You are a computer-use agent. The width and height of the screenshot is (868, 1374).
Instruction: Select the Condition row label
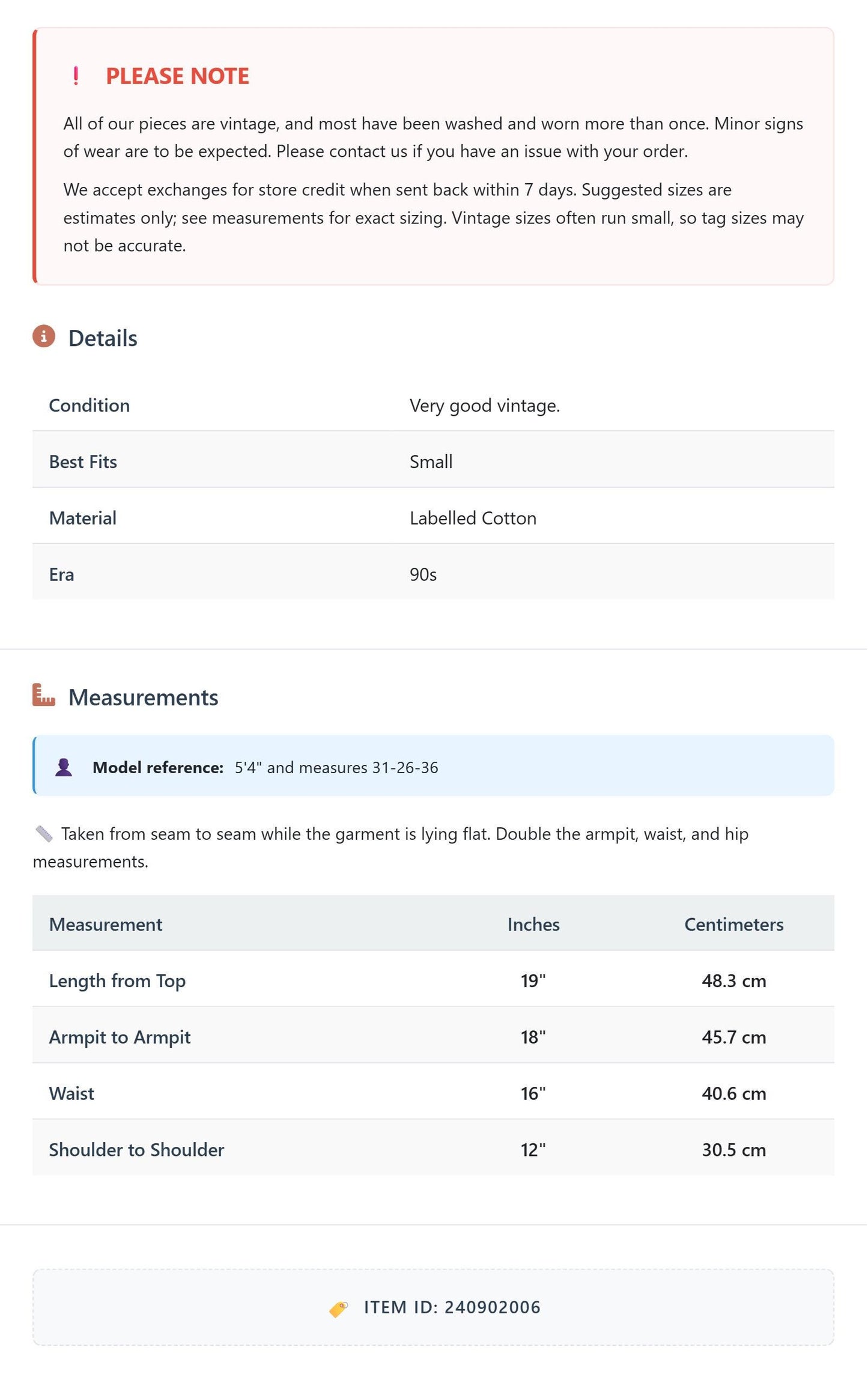(x=90, y=406)
